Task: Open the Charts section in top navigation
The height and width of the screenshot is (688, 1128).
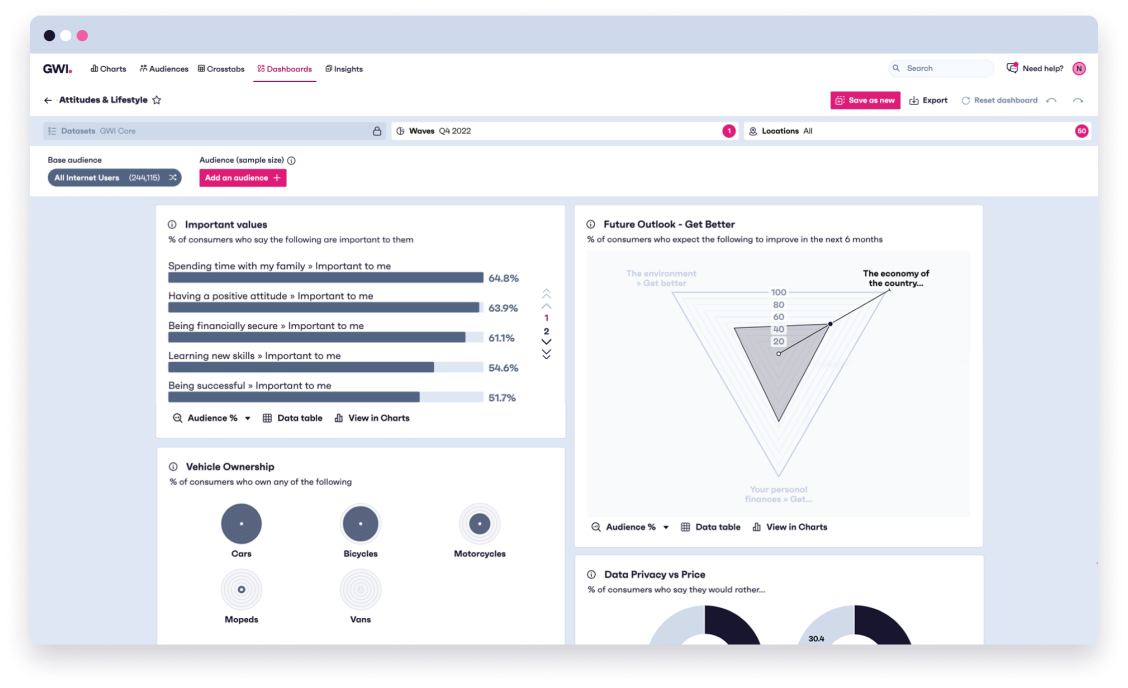Action: pyautogui.click(x=108, y=68)
